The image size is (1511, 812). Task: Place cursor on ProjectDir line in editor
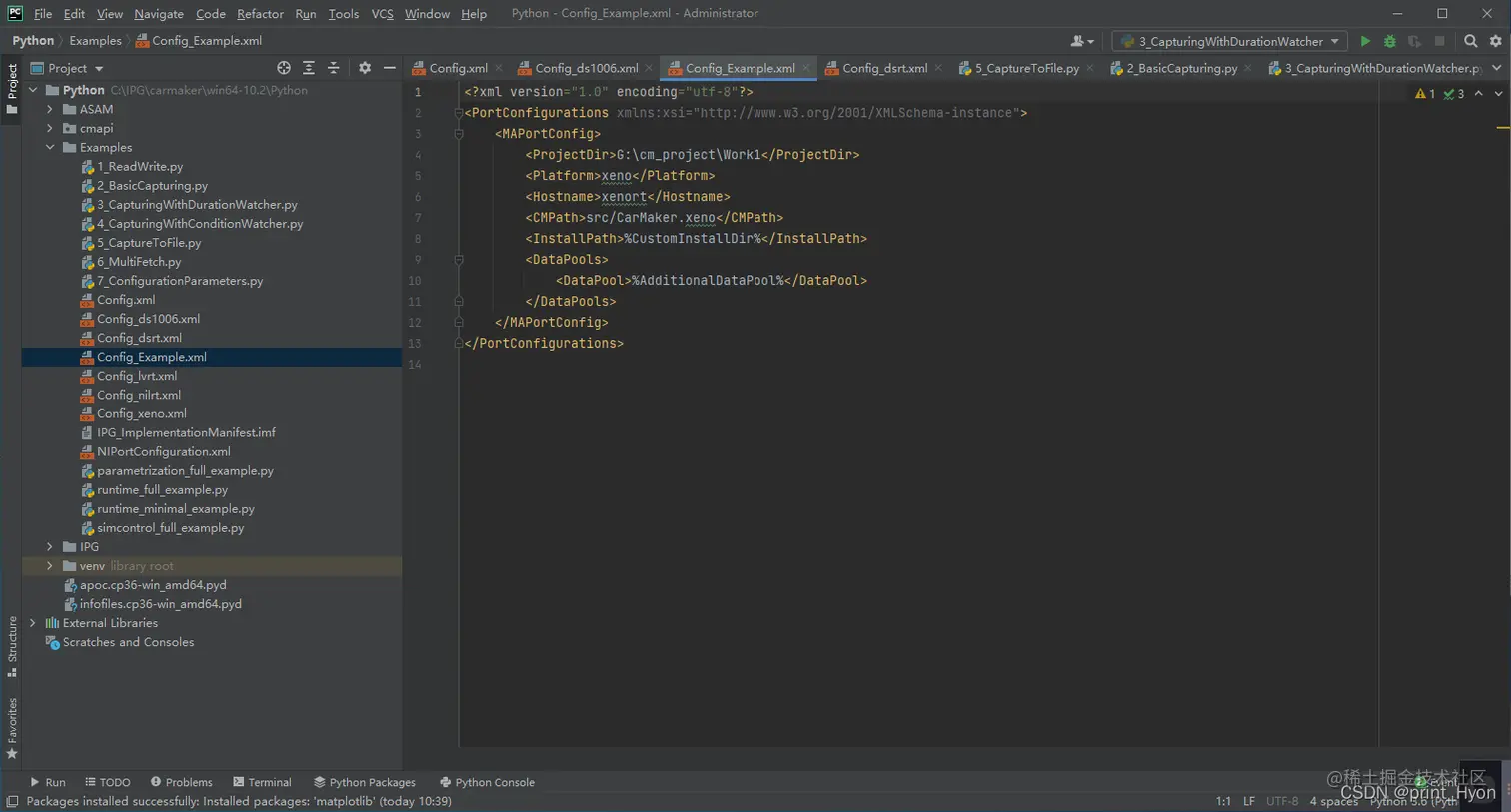(x=693, y=155)
